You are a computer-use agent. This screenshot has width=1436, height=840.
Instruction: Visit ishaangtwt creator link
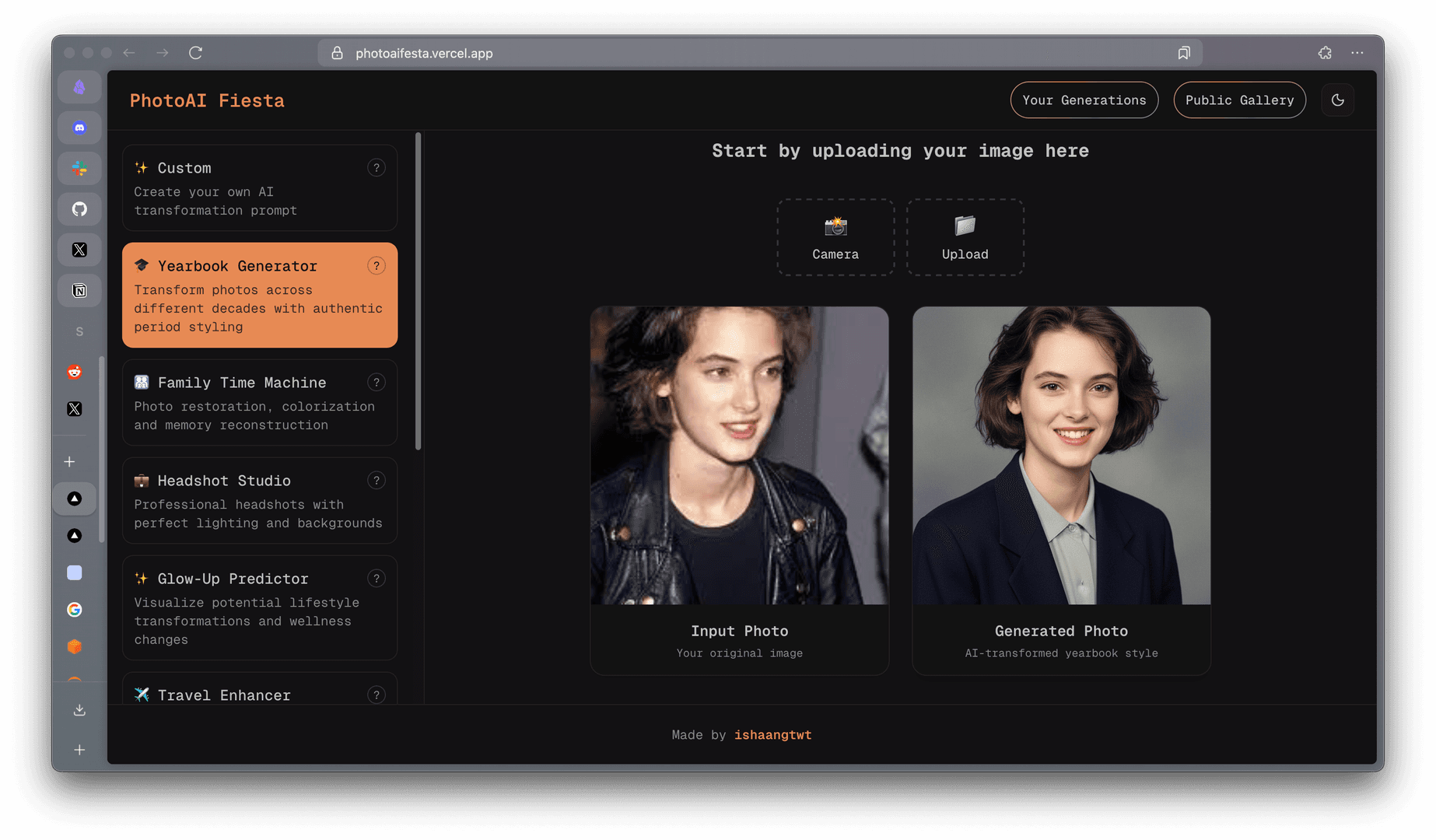click(x=772, y=735)
